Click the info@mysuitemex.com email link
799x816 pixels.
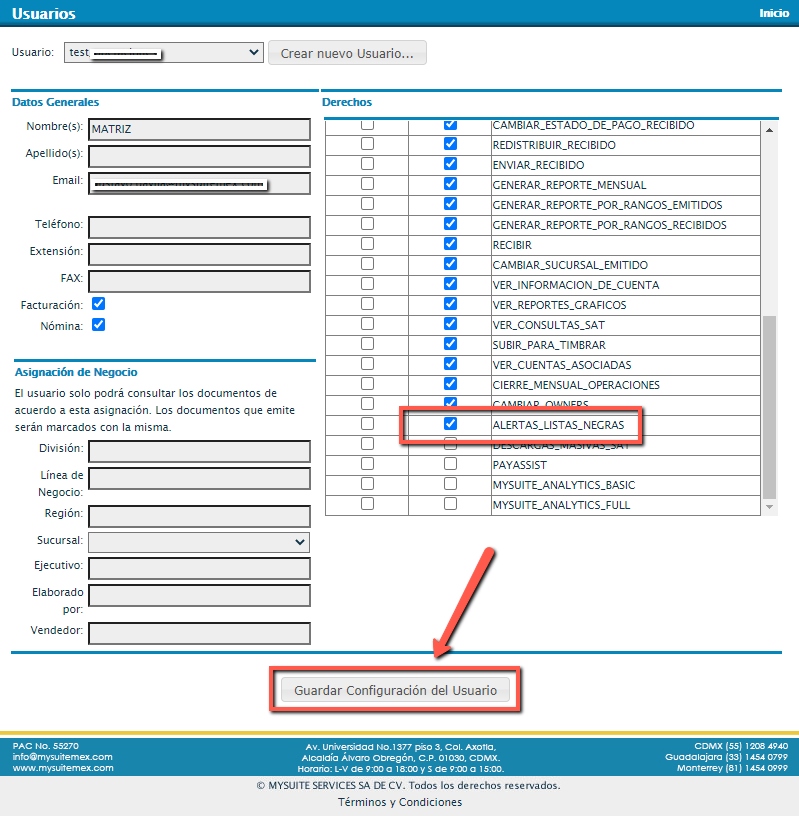coord(62,757)
